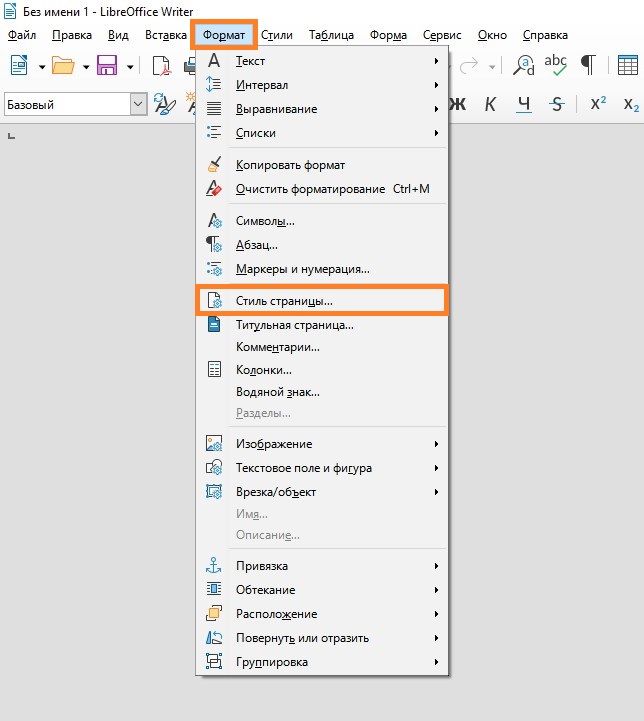
Task: Toggle strikethrough S formatting button
Action: point(557,104)
